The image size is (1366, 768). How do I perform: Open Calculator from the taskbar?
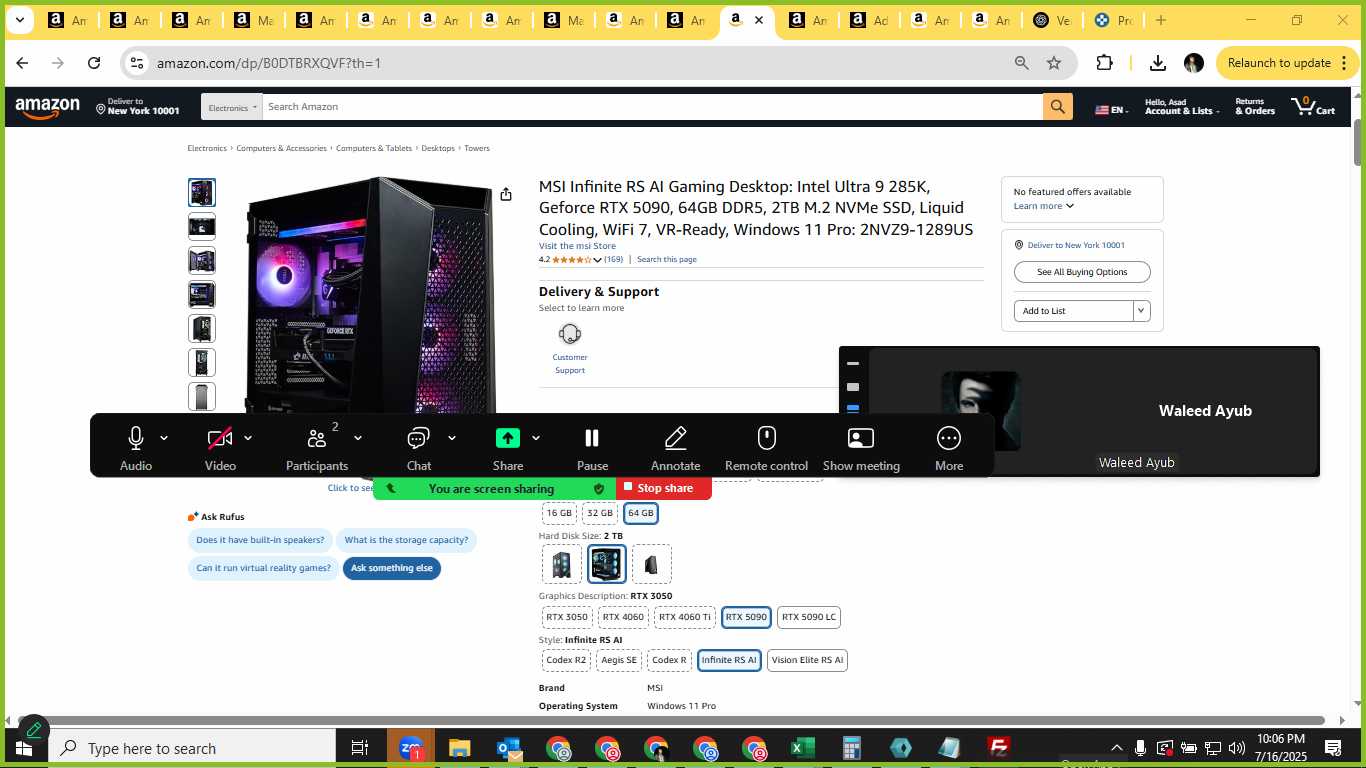(852, 748)
